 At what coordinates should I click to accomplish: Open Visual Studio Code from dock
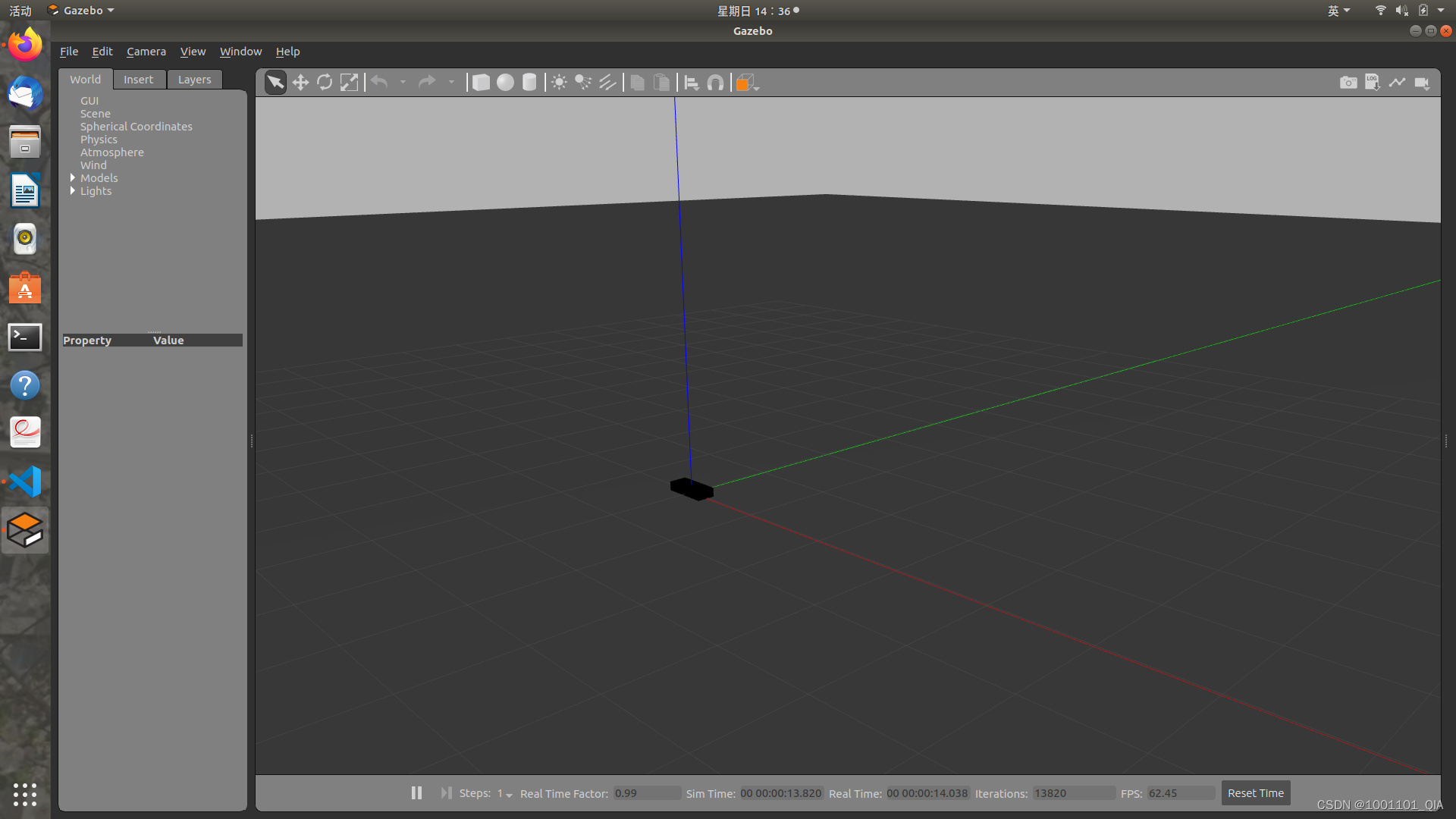click(25, 482)
